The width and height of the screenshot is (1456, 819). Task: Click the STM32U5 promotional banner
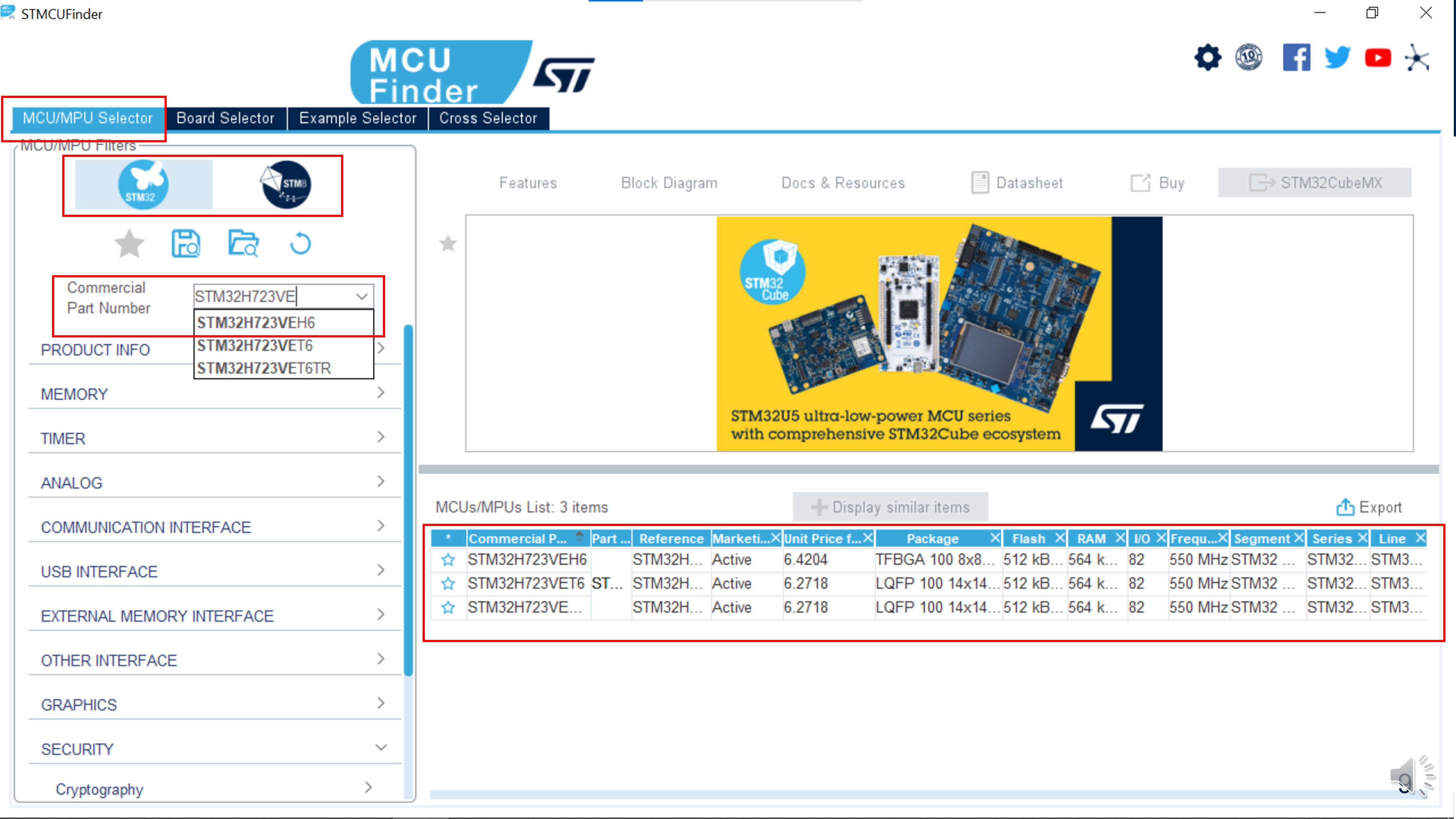click(939, 333)
